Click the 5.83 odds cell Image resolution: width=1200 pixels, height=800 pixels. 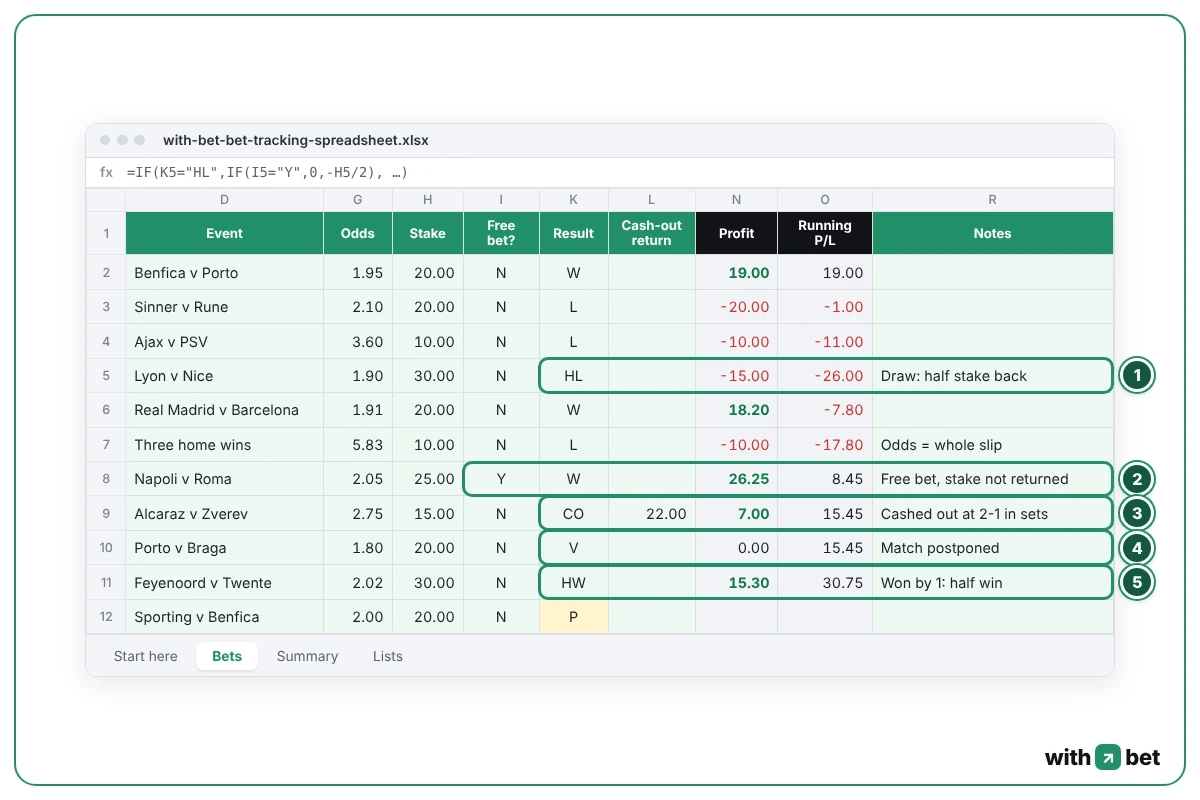pyautogui.click(x=358, y=445)
